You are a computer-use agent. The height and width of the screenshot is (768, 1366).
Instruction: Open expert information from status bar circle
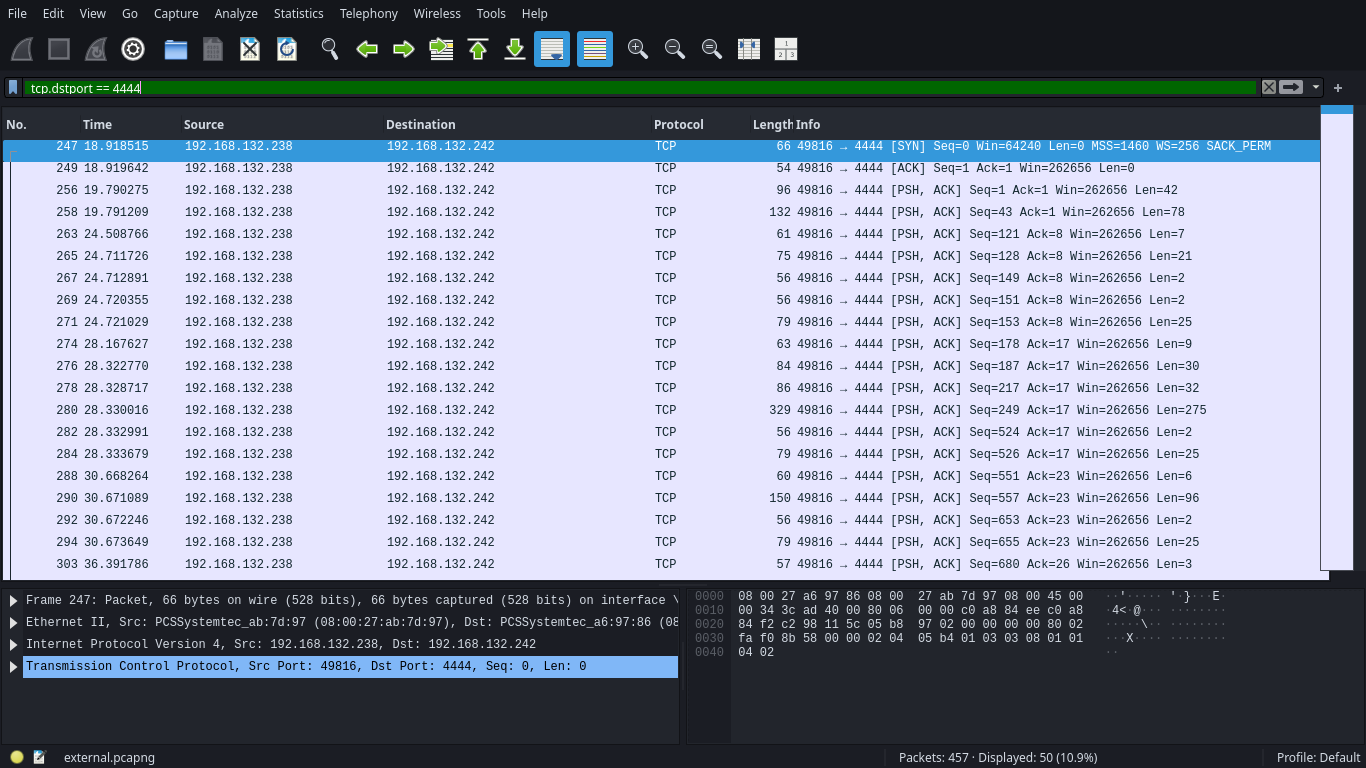[x=17, y=757]
